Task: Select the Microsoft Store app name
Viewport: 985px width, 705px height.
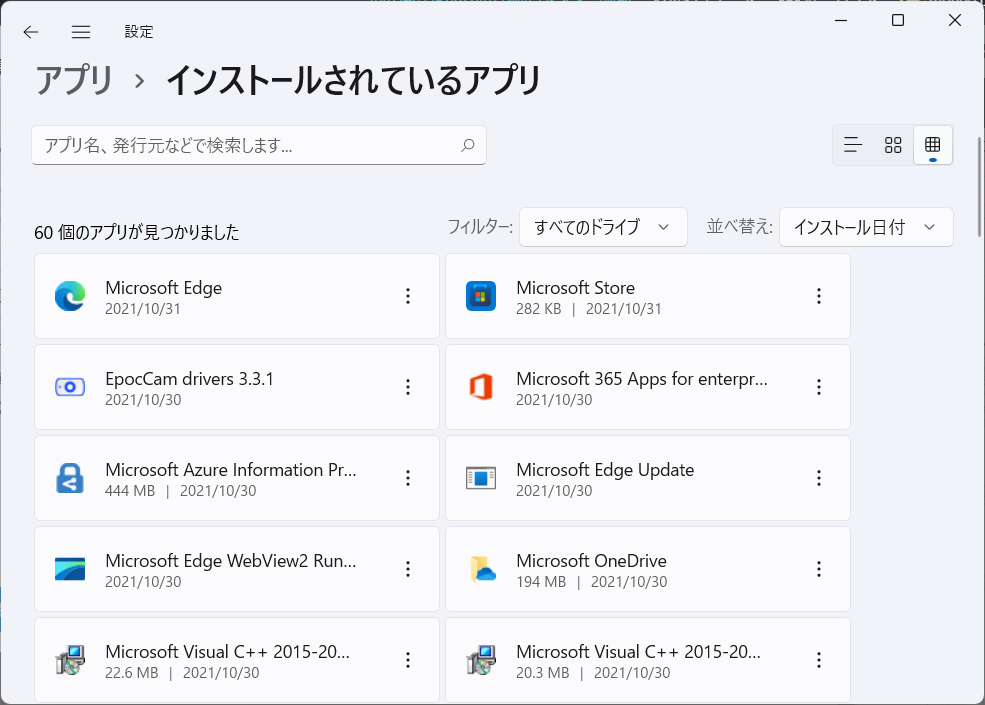Action: click(x=575, y=288)
